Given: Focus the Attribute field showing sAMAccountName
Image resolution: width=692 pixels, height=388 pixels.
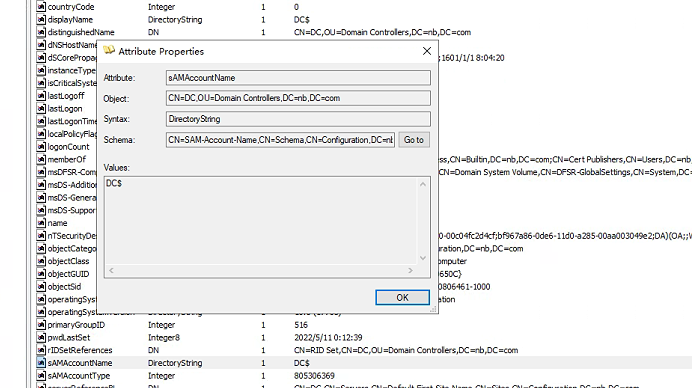Looking at the screenshot, I should 298,78.
